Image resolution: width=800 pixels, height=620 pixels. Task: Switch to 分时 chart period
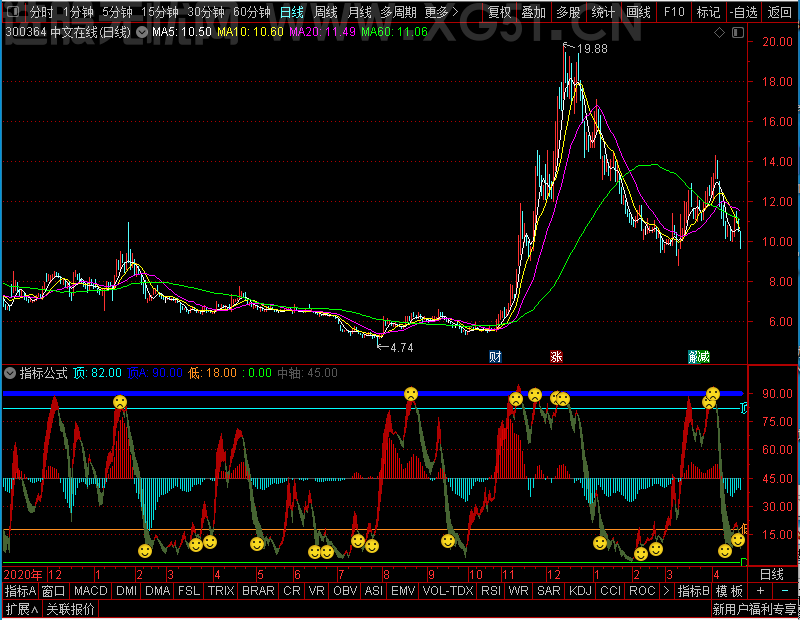[41, 12]
